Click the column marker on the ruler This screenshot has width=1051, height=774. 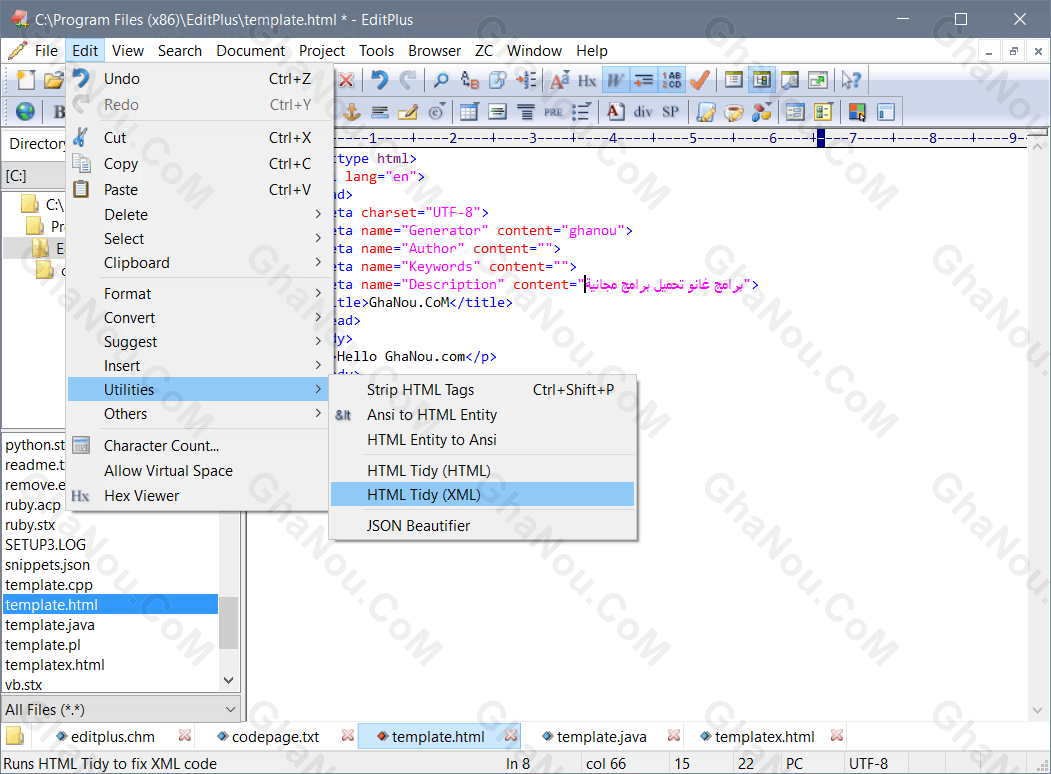click(x=821, y=138)
